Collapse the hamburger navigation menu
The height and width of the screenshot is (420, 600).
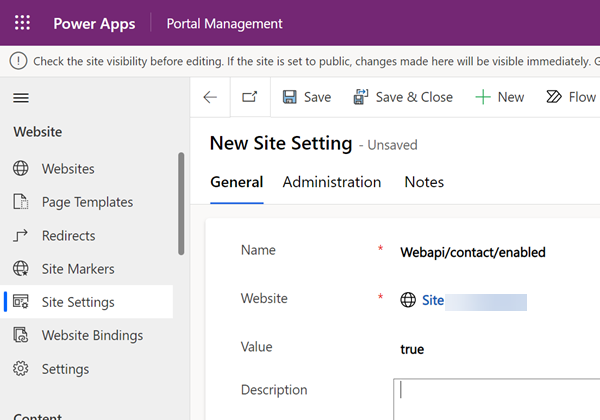tap(21, 98)
